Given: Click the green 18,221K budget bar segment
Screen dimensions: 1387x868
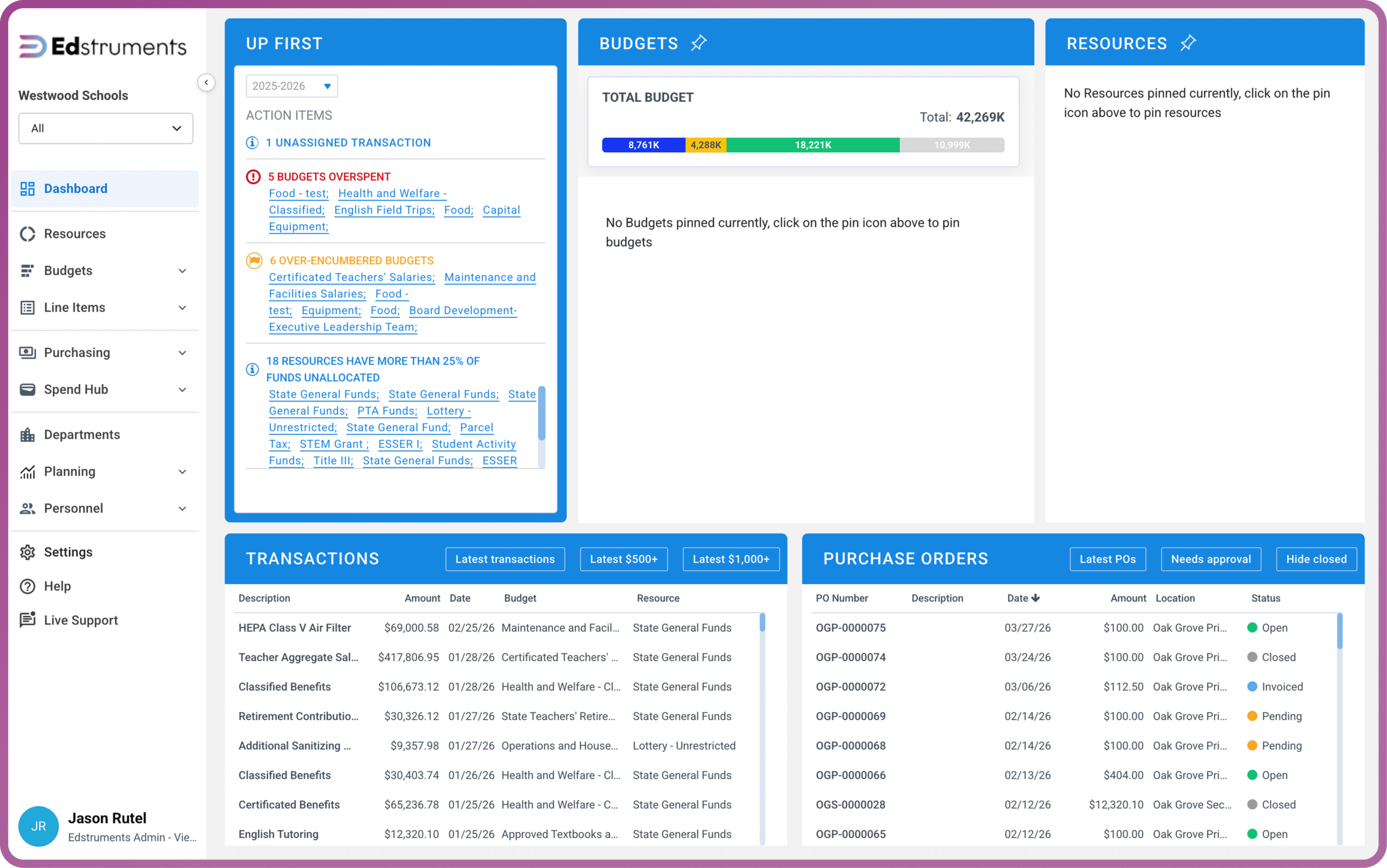Looking at the screenshot, I should 813,145.
